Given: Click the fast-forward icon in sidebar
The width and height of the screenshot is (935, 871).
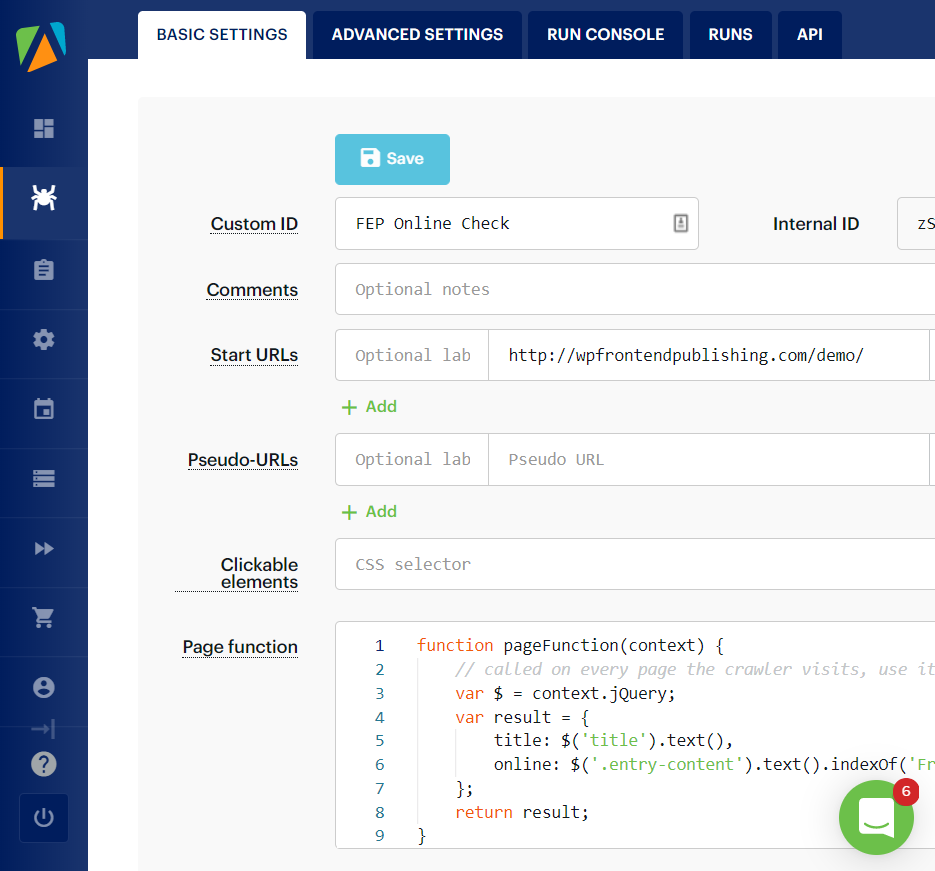Looking at the screenshot, I should 44,549.
